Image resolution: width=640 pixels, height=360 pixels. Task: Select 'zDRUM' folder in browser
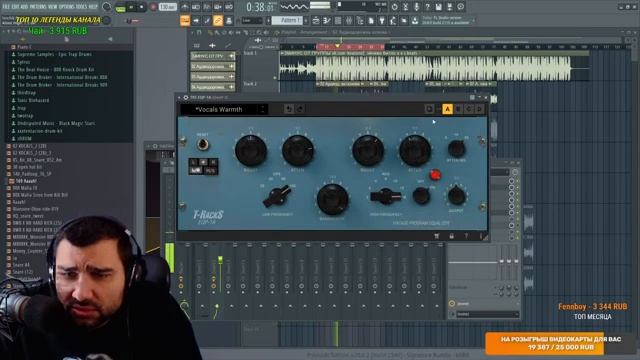click(24, 139)
